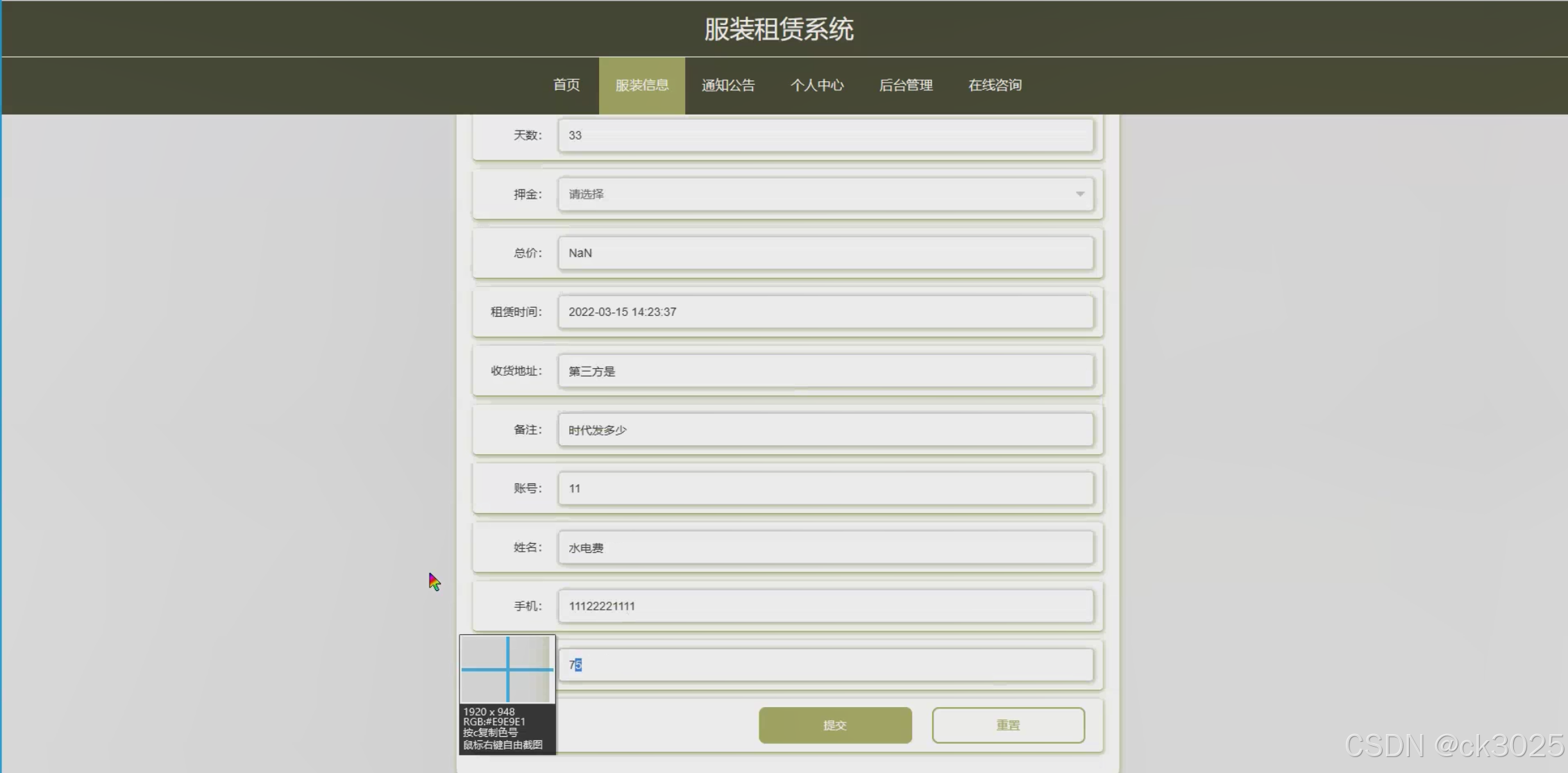Open the 首页 nav tab
Image resolution: width=1568 pixels, height=773 pixels.
[x=566, y=85]
